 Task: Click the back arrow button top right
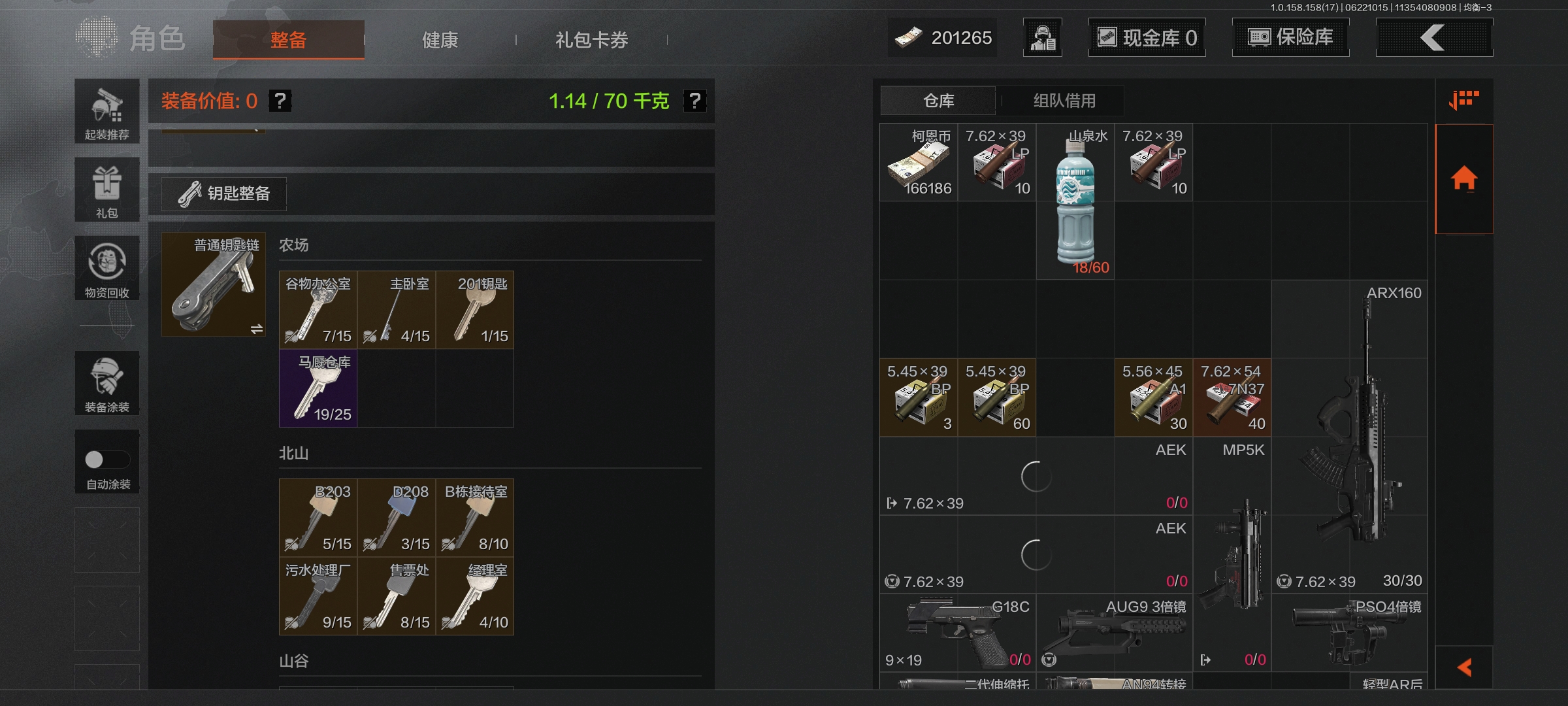[x=1434, y=37]
